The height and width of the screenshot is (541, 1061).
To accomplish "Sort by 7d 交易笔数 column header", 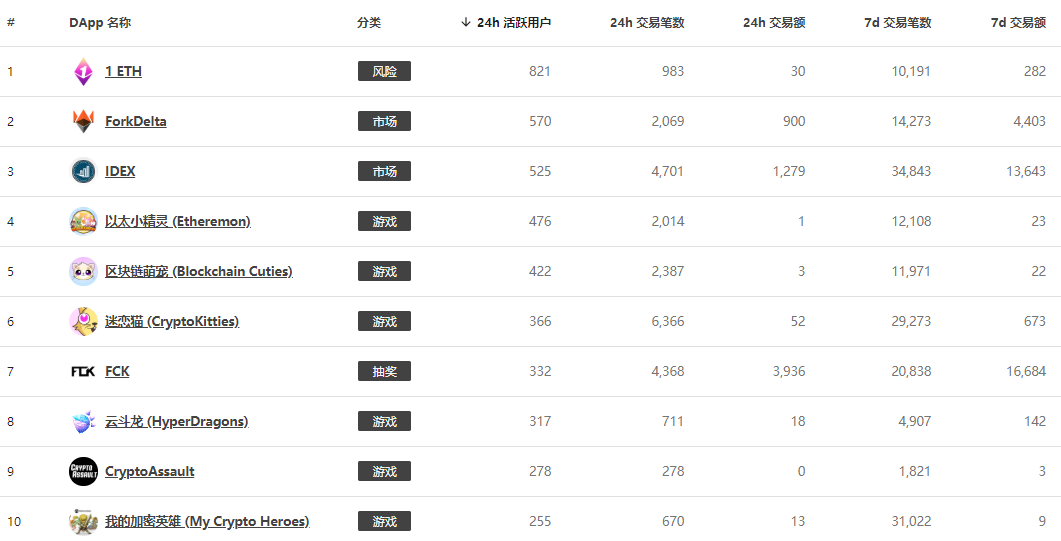I will click(x=898, y=22).
